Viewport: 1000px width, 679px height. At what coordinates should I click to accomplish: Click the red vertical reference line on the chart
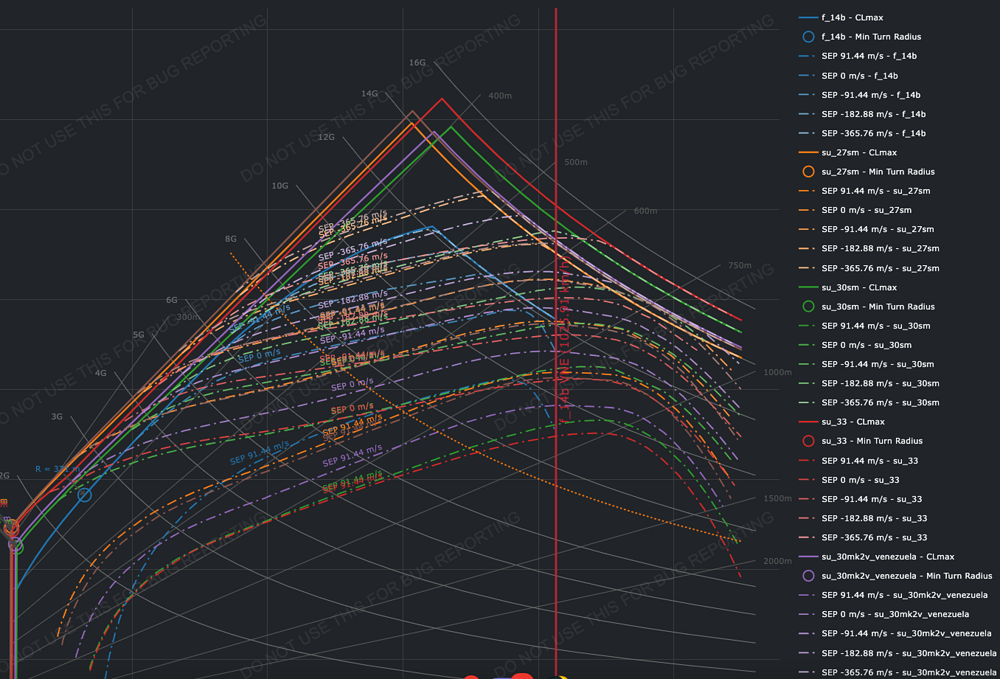pyautogui.click(x=556, y=350)
